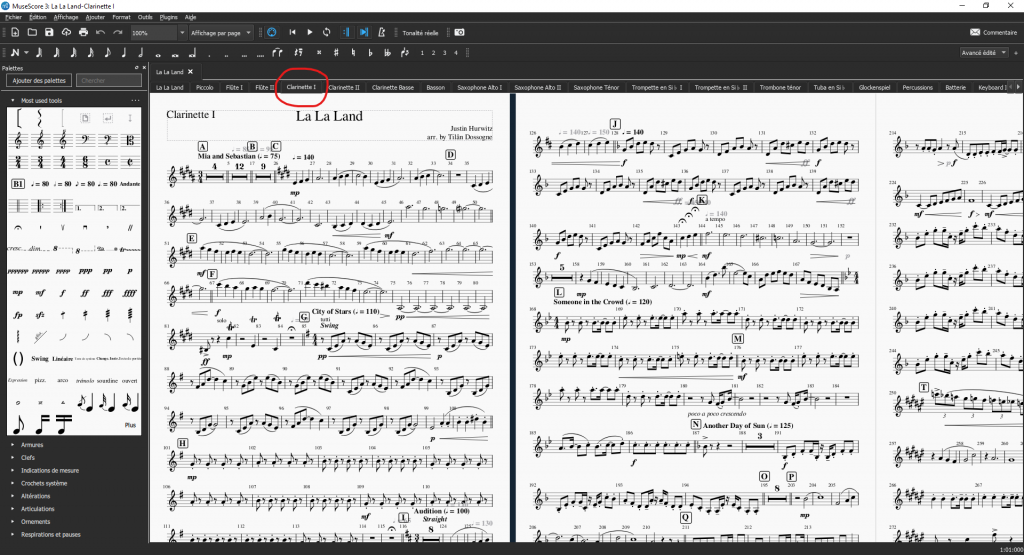Open the Avancé édité workspace dropdown
This screenshot has width=1024, height=555.
(x=984, y=53)
